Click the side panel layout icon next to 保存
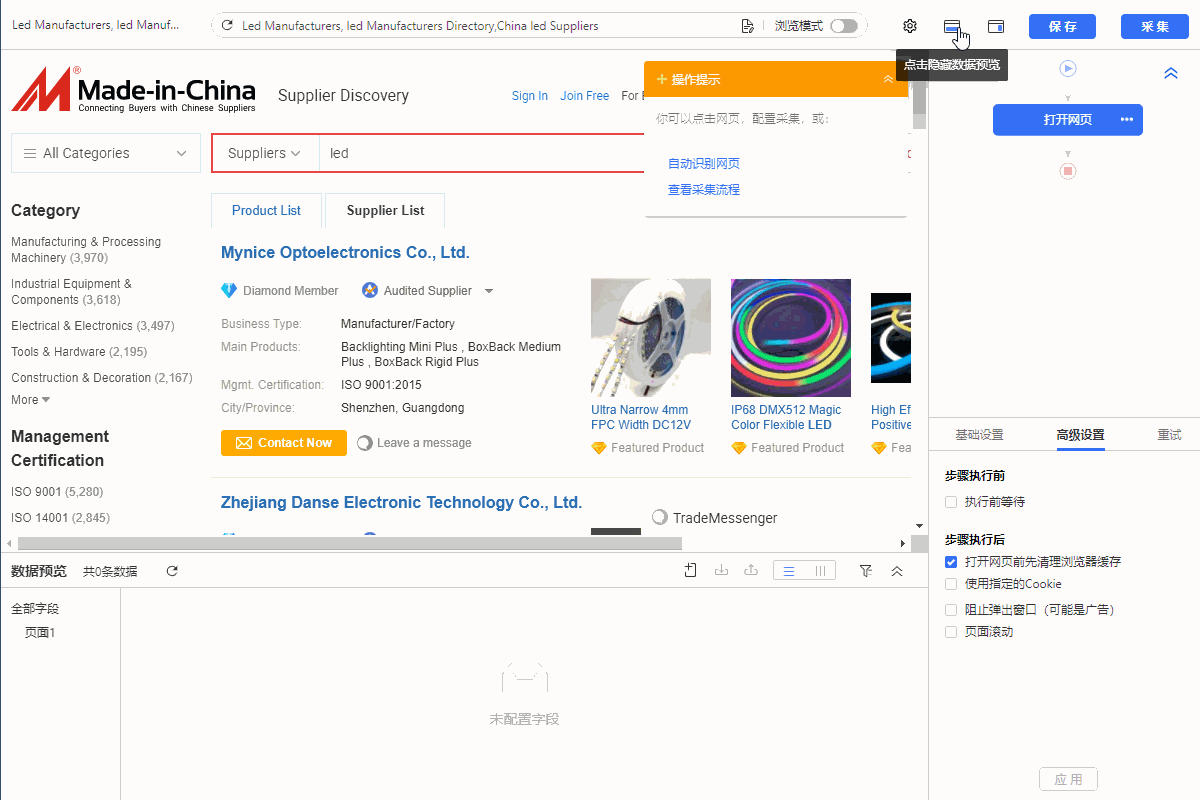The image size is (1200, 800). (996, 26)
